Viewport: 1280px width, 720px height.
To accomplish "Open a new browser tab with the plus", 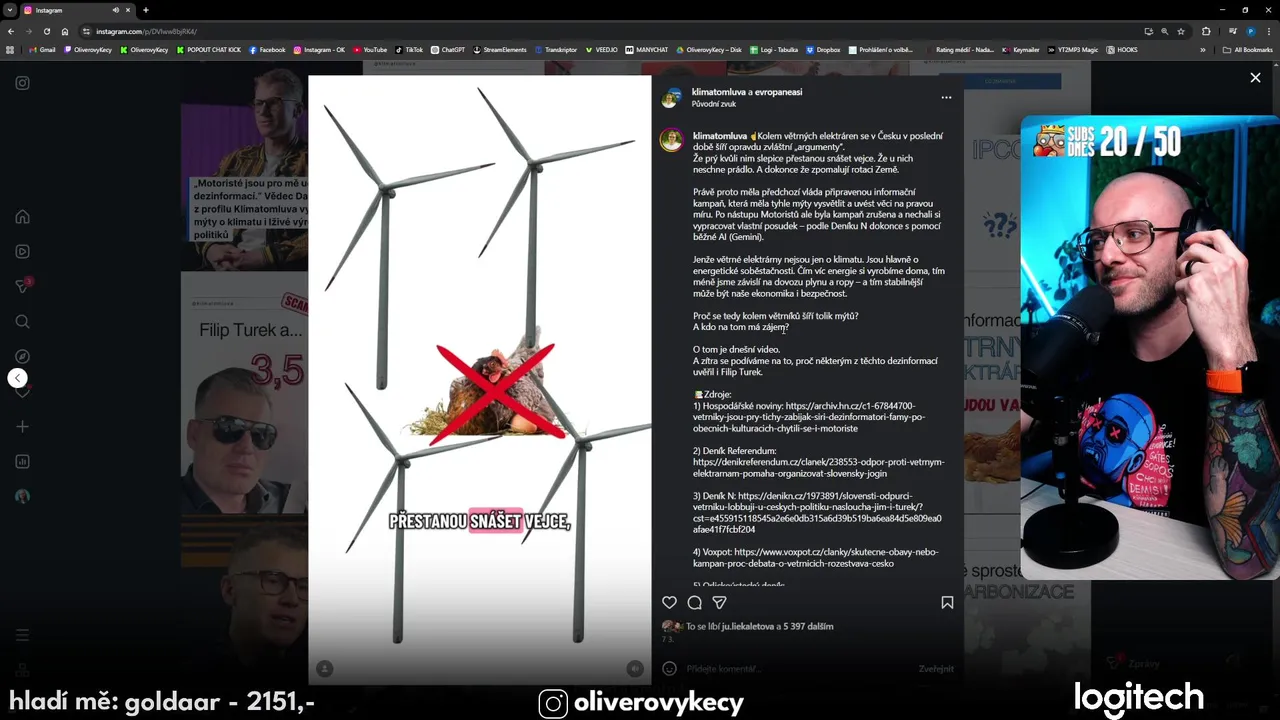I will pos(146,10).
